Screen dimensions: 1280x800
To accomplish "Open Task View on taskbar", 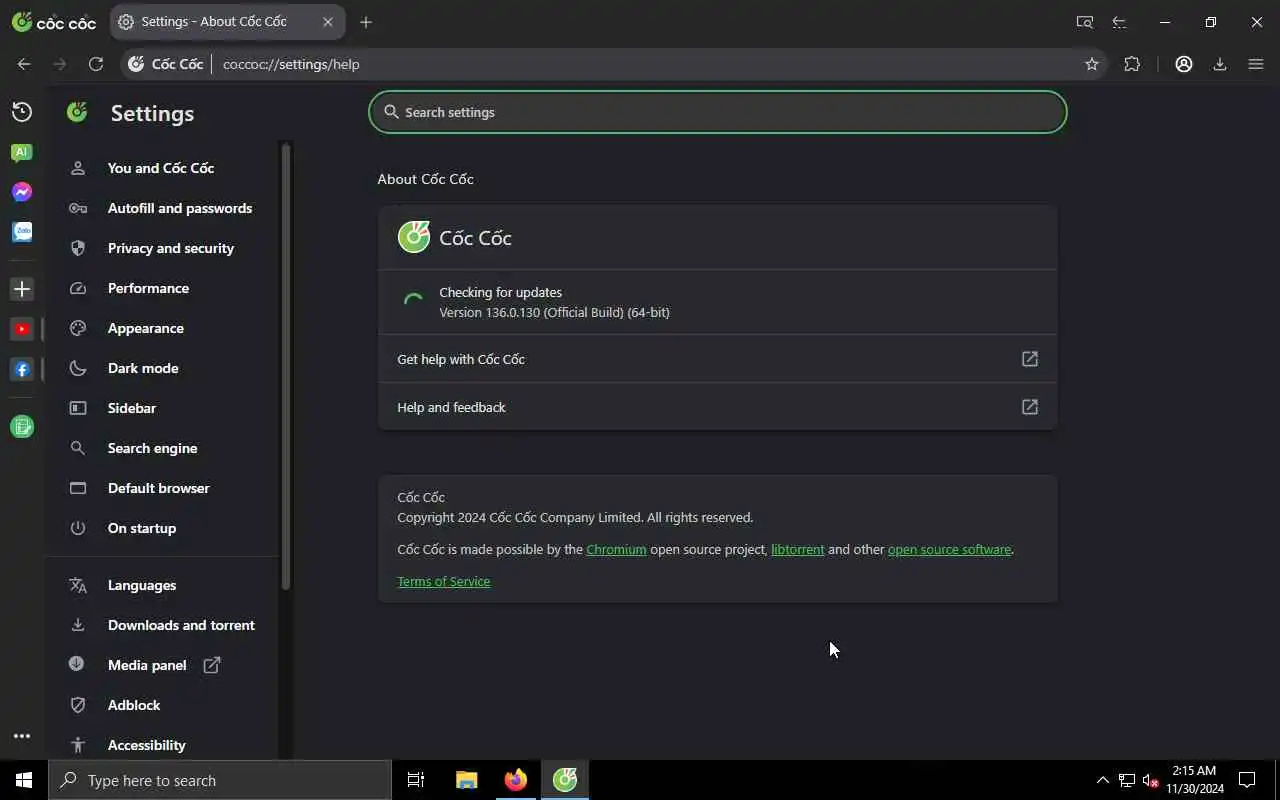I will click(416, 780).
